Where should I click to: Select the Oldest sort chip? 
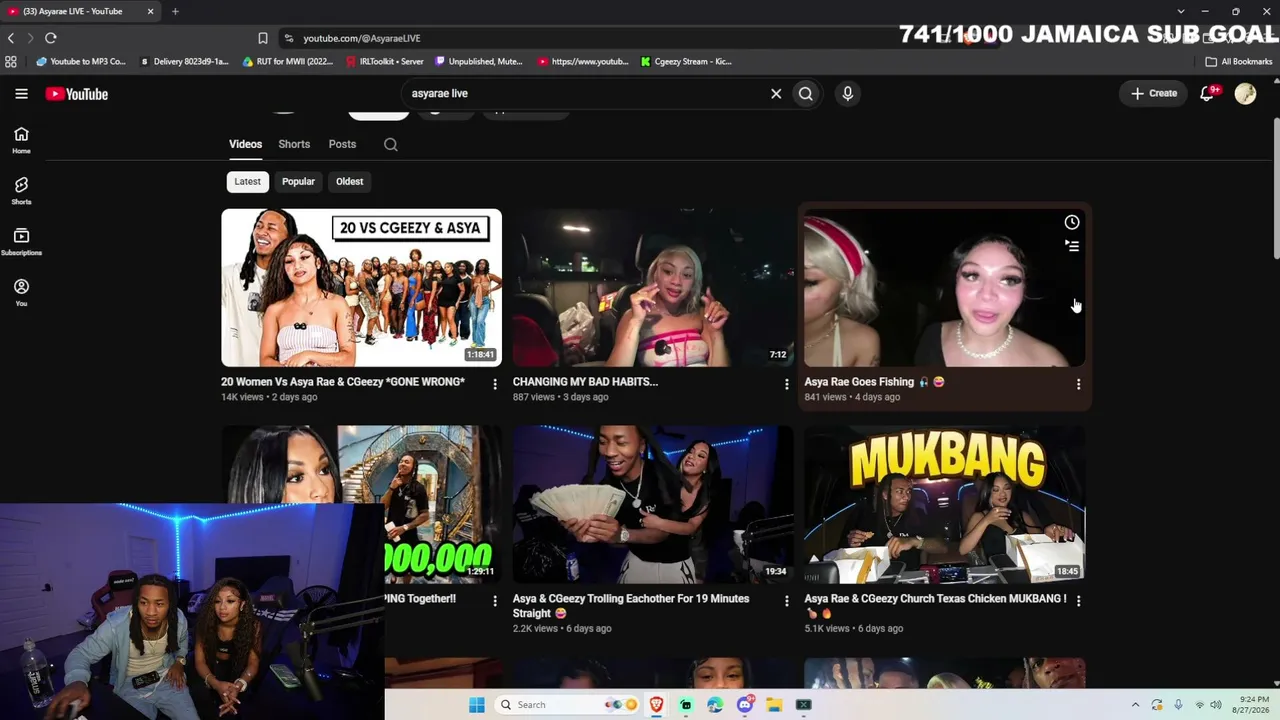pos(349,182)
